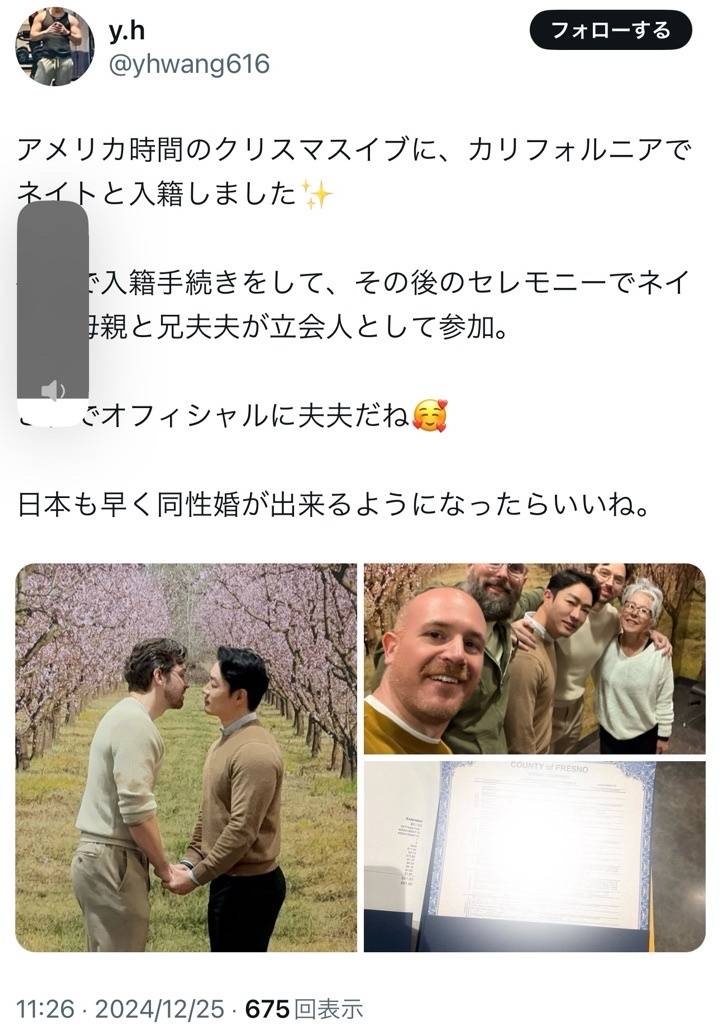Screen dimensions: 721x1024
Task: Open the orchard photo of the couple holding hands
Action: [186, 758]
